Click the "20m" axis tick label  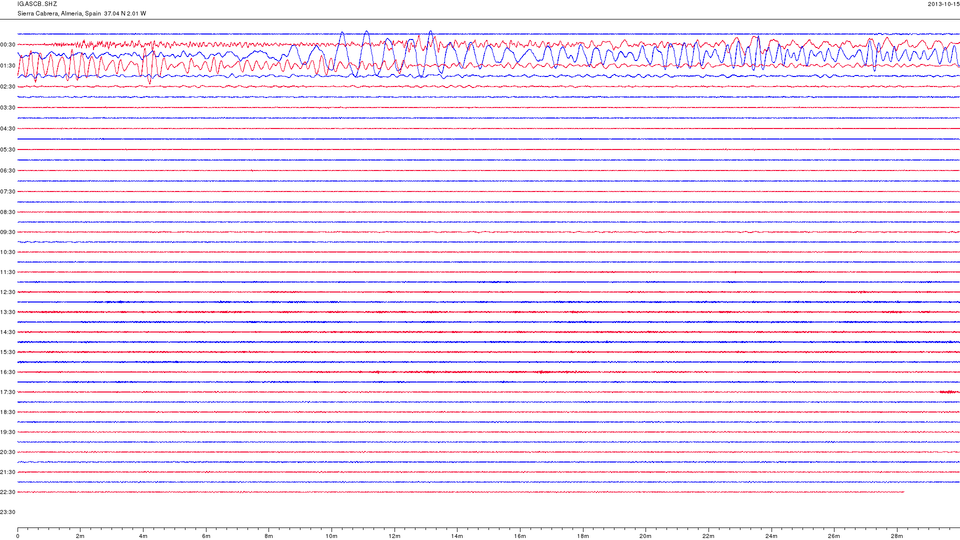[x=645, y=536]
